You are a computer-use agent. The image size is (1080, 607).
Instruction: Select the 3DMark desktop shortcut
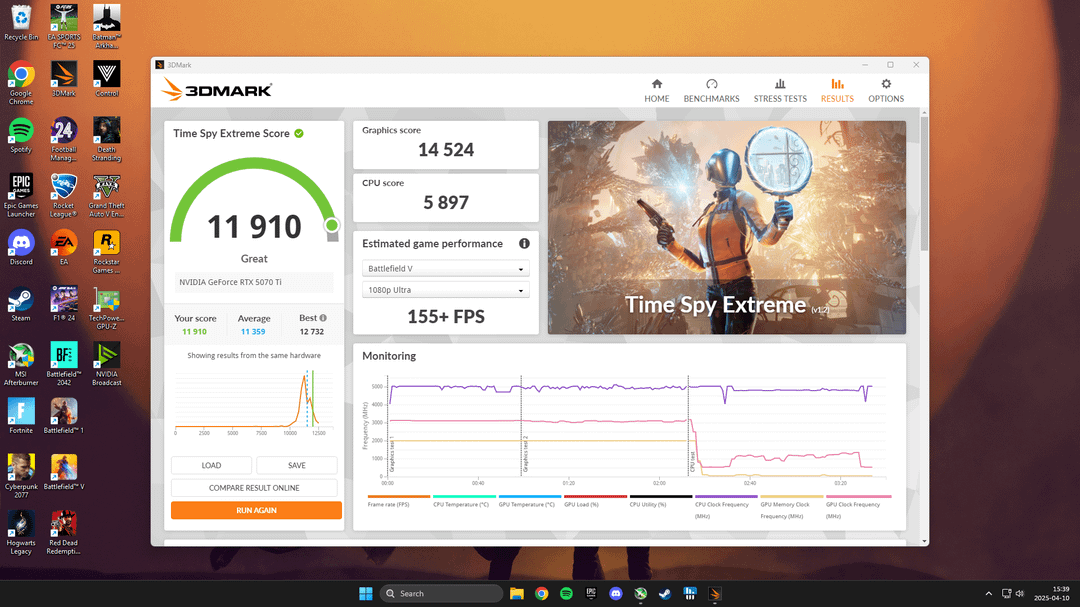(63, 79)
